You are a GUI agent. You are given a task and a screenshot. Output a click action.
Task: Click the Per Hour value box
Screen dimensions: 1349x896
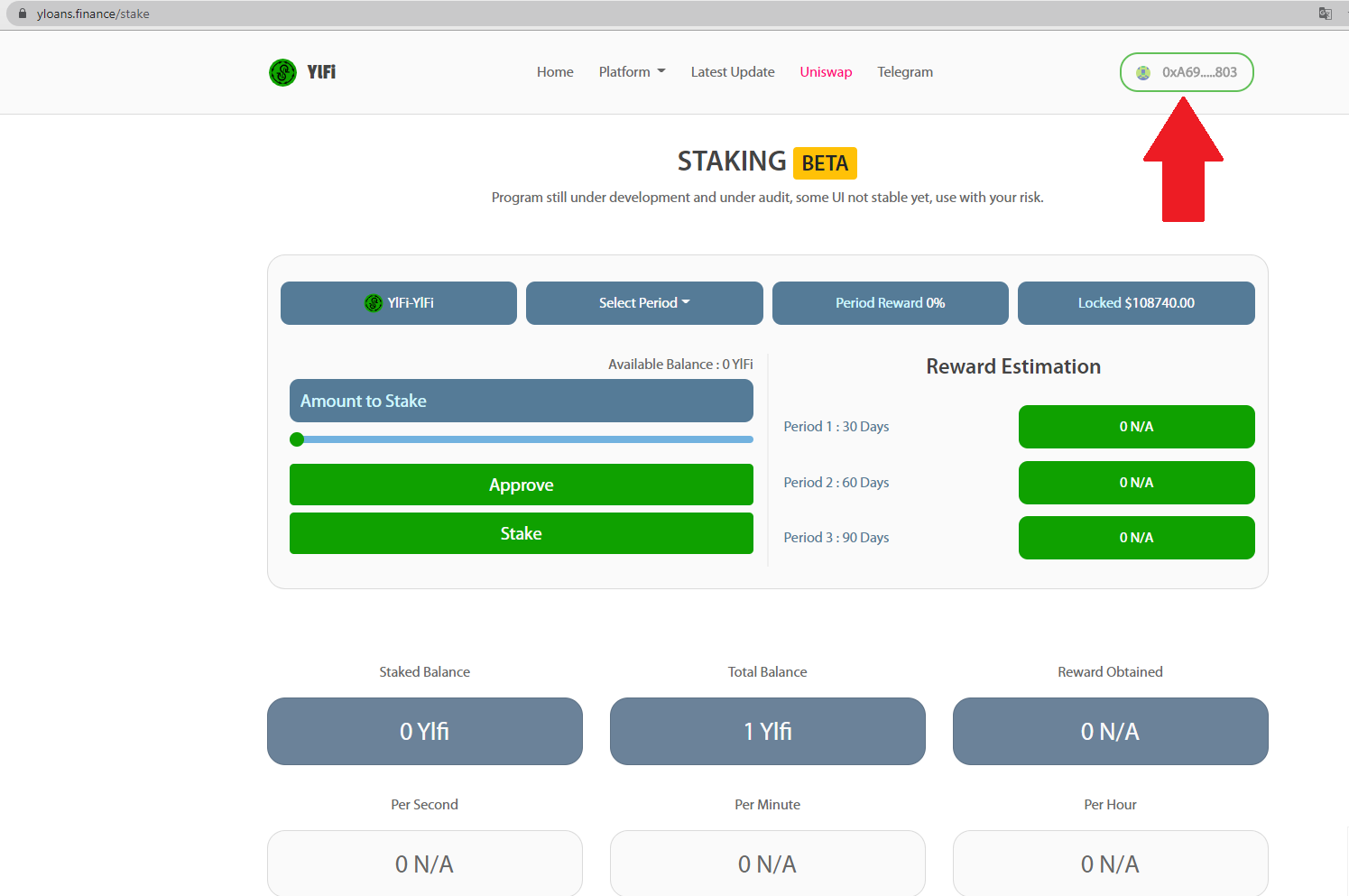(x=1111, y=864)
